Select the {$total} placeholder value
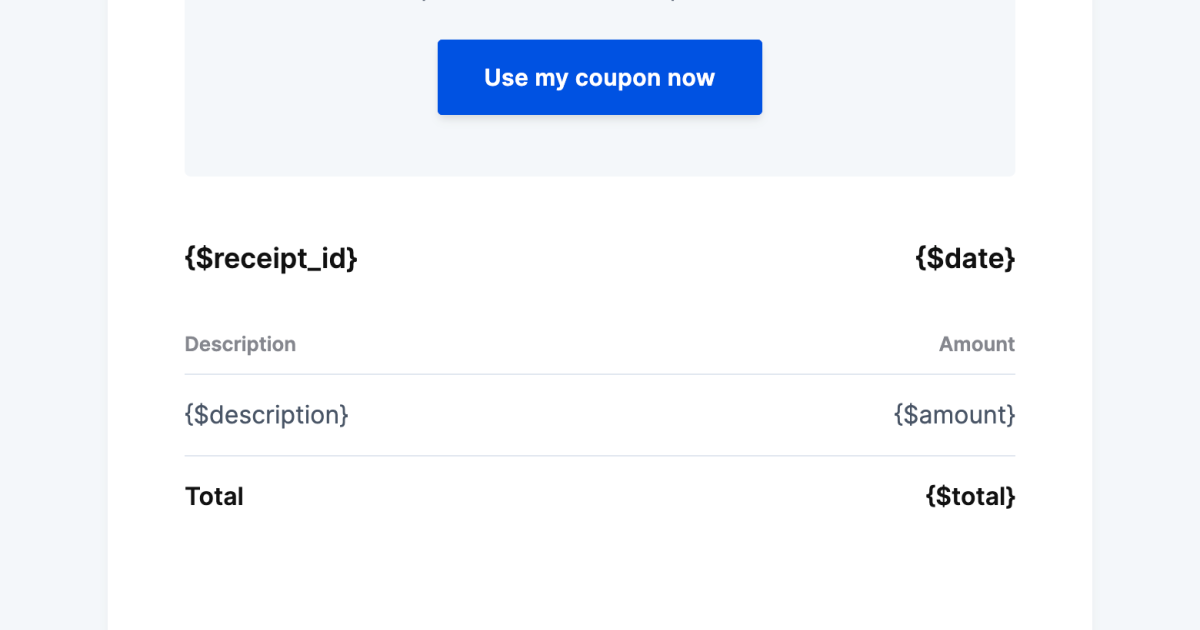This screenshot has height=630, width=1200. [x=970, y=496]
